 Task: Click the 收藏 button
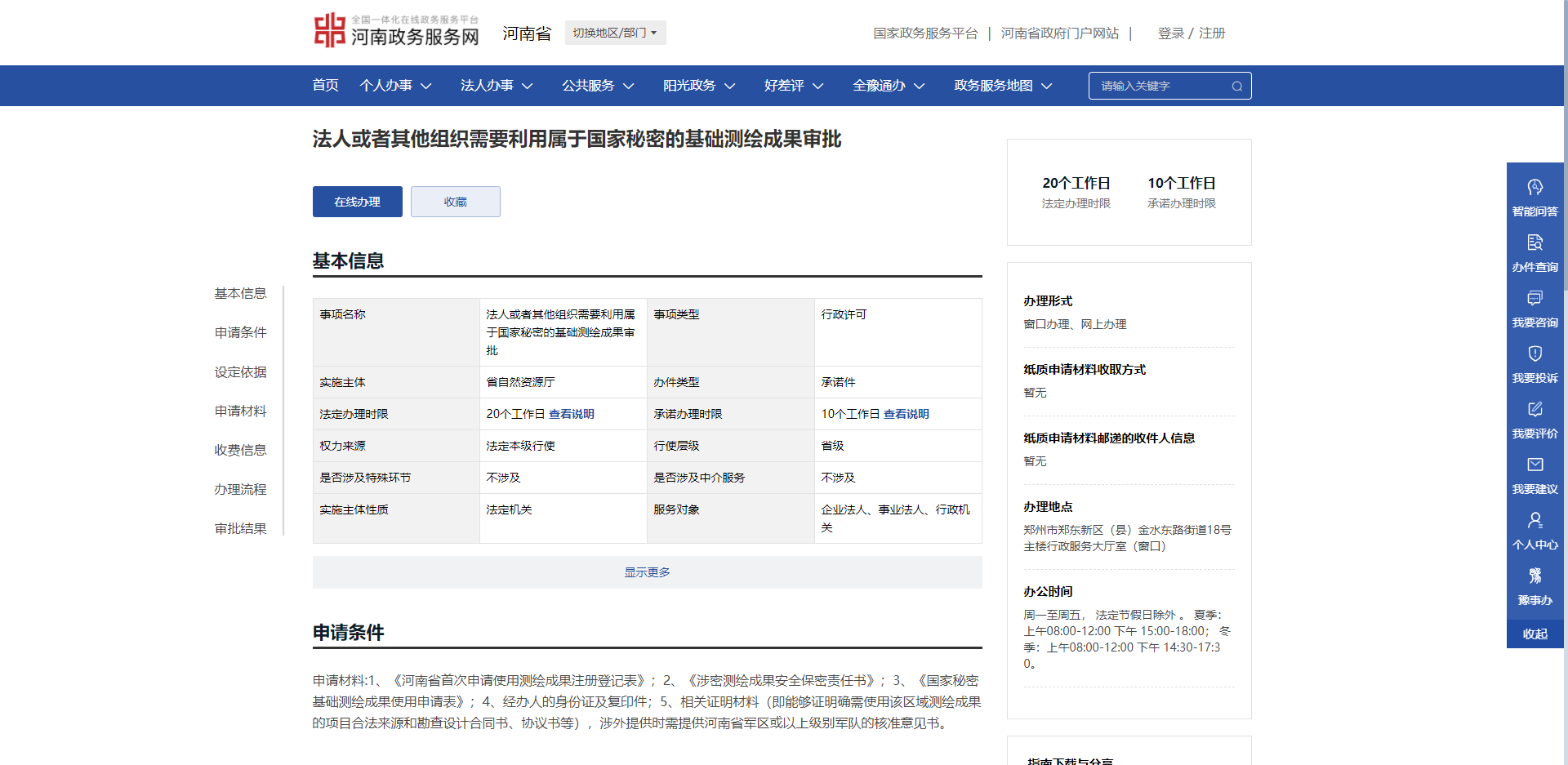[456, 202]
